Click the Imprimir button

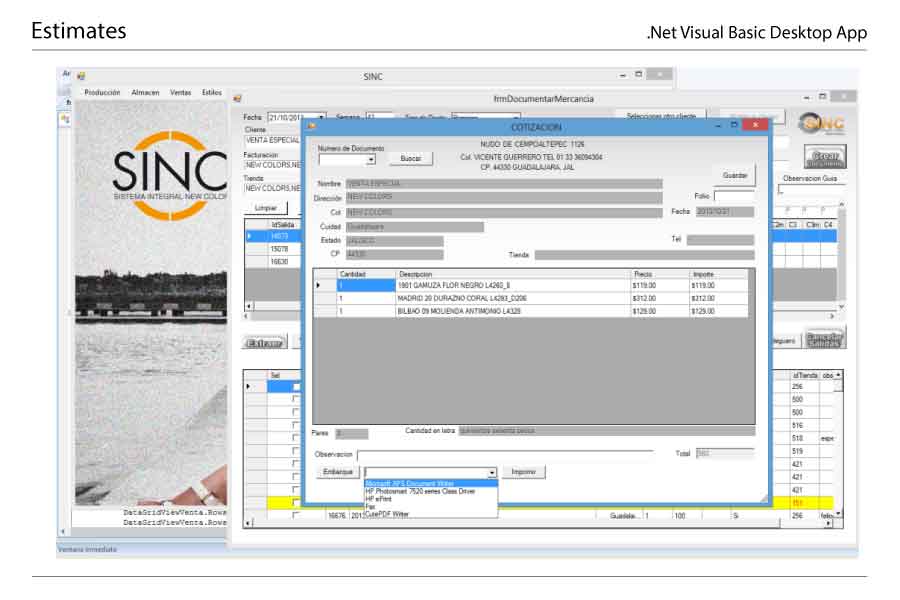tap(523, 472)
